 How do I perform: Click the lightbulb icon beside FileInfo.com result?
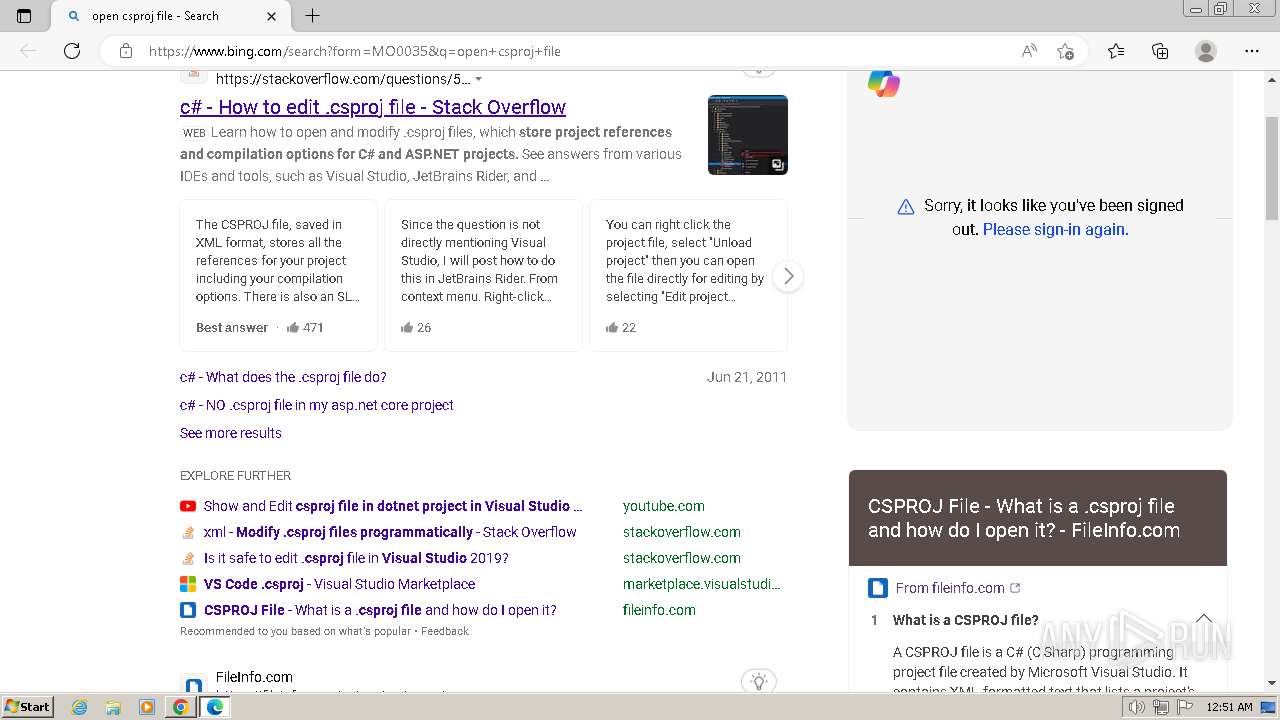click(759, 681)
